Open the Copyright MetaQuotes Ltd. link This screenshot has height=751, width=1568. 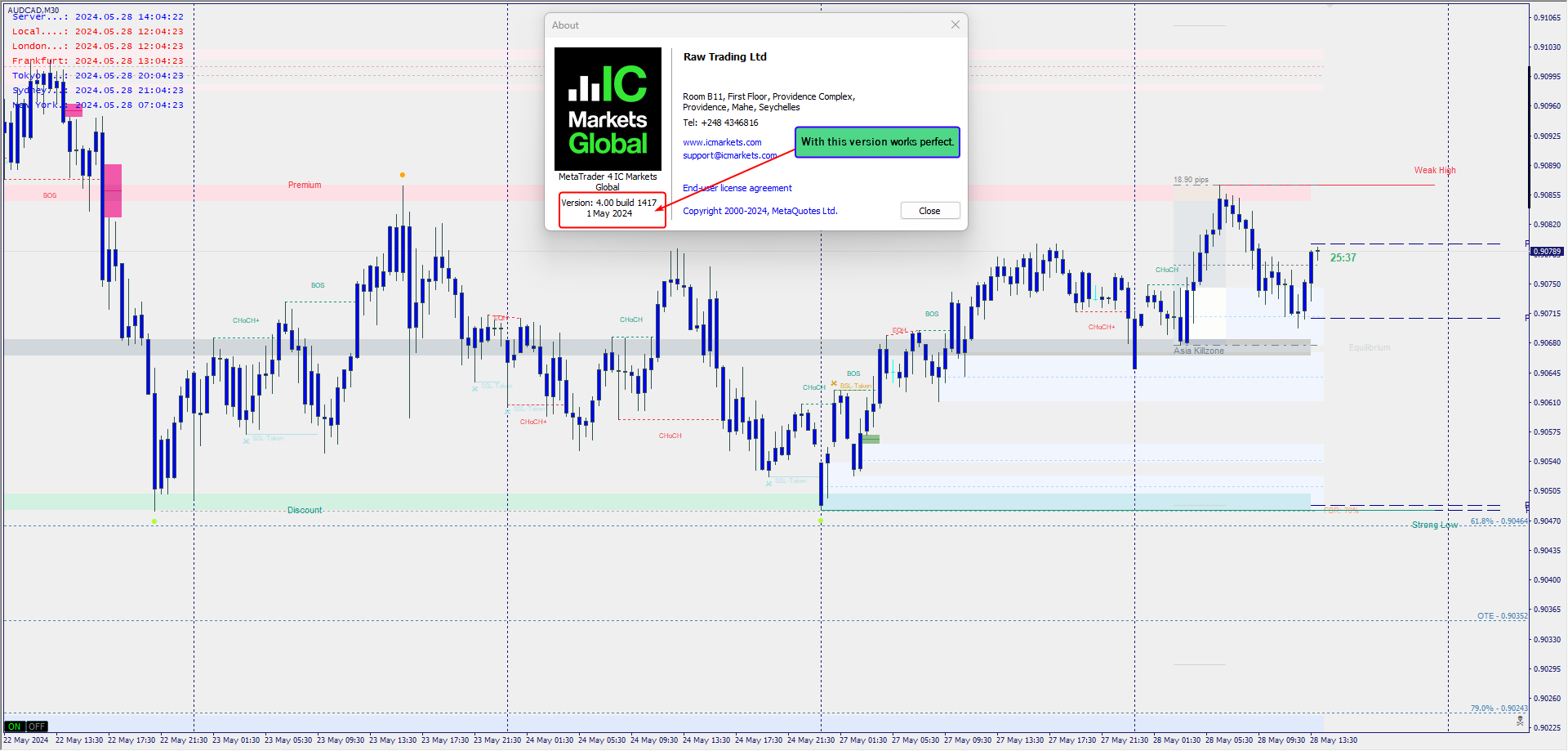coord(760,211)
